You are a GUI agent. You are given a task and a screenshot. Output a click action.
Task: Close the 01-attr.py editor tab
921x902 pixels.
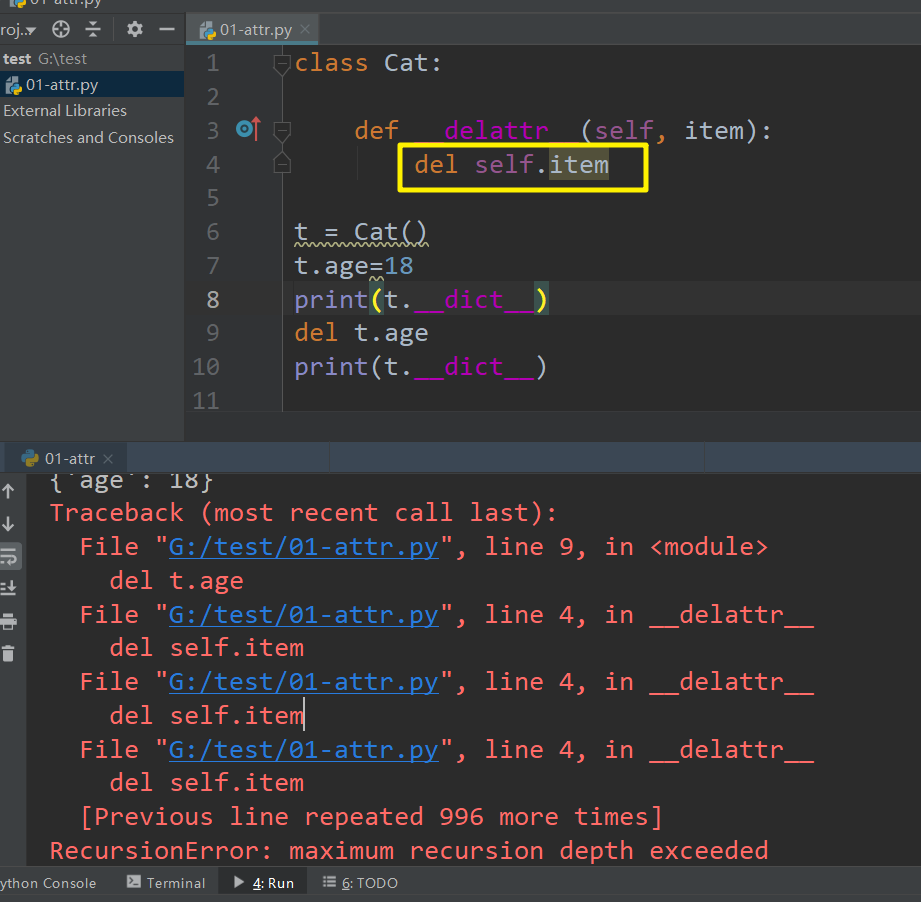305,29
